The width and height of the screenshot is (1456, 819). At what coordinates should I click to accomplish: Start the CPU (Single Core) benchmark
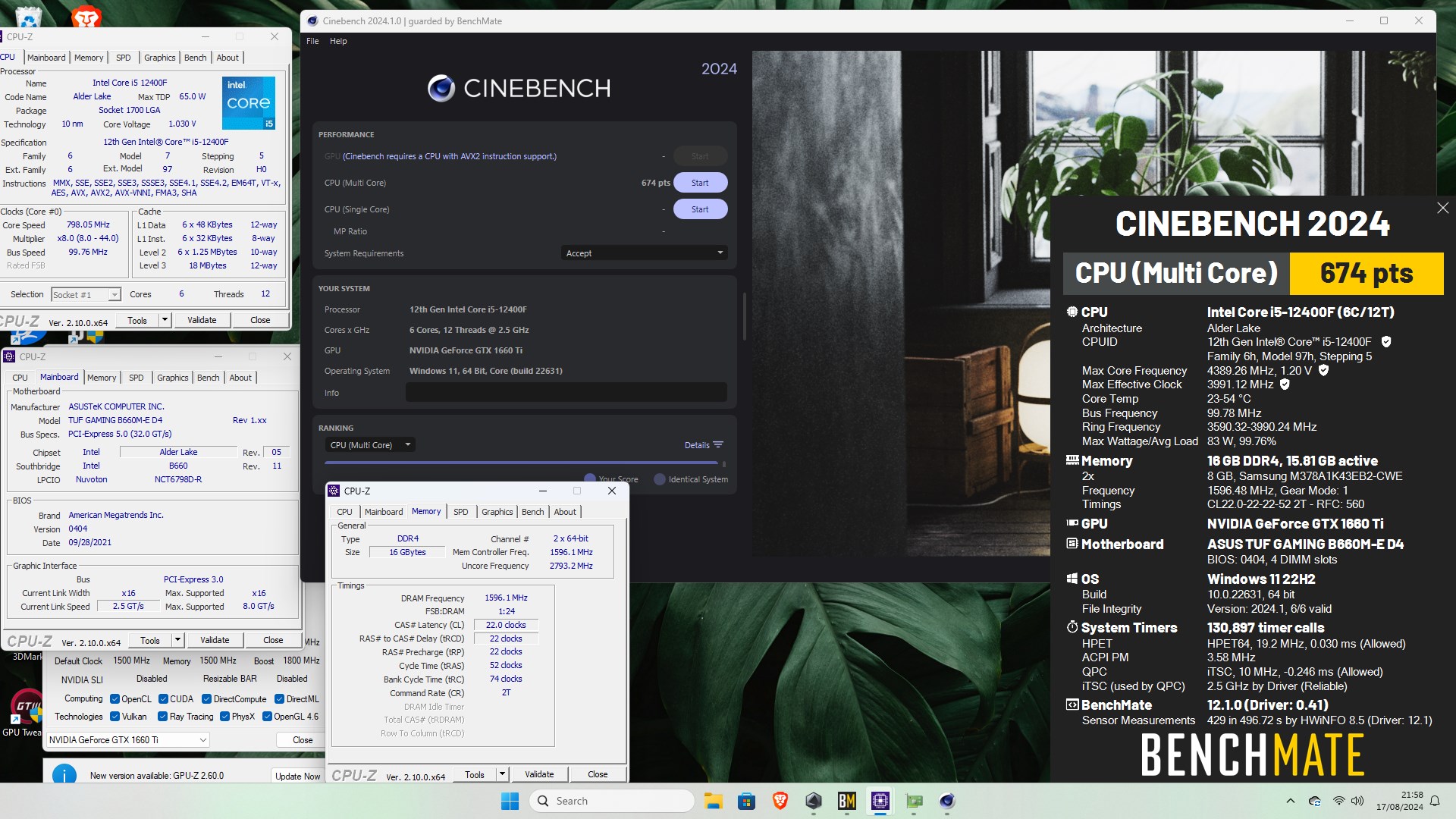(700, 209)
